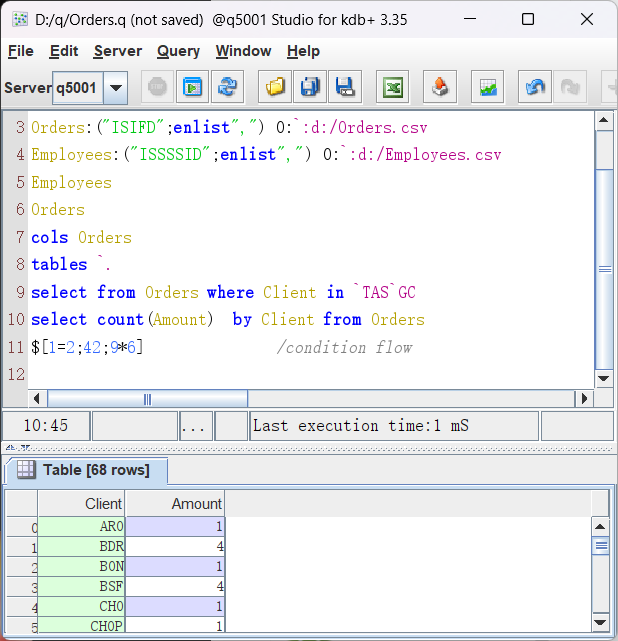Click the Save As double-floppy icon
This screenshot has width=618, height=641.
click(x=311, y=88)
